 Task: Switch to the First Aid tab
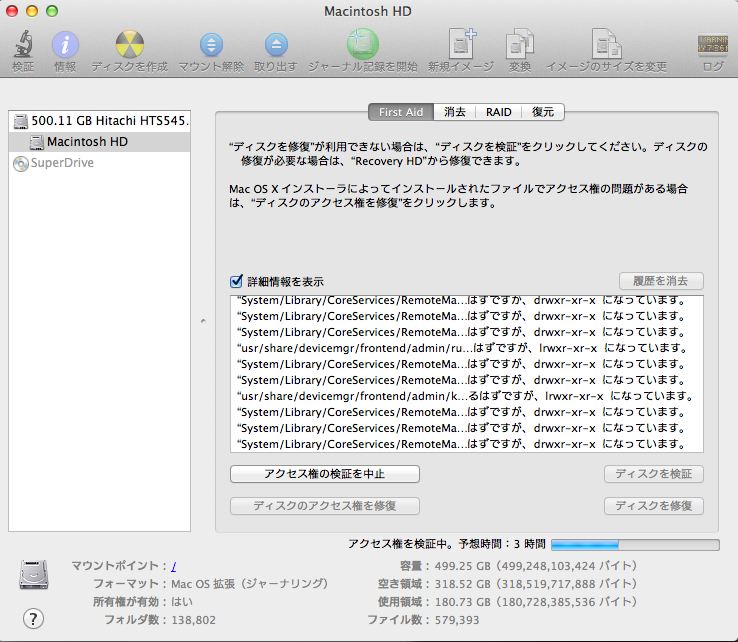[401, 112]
